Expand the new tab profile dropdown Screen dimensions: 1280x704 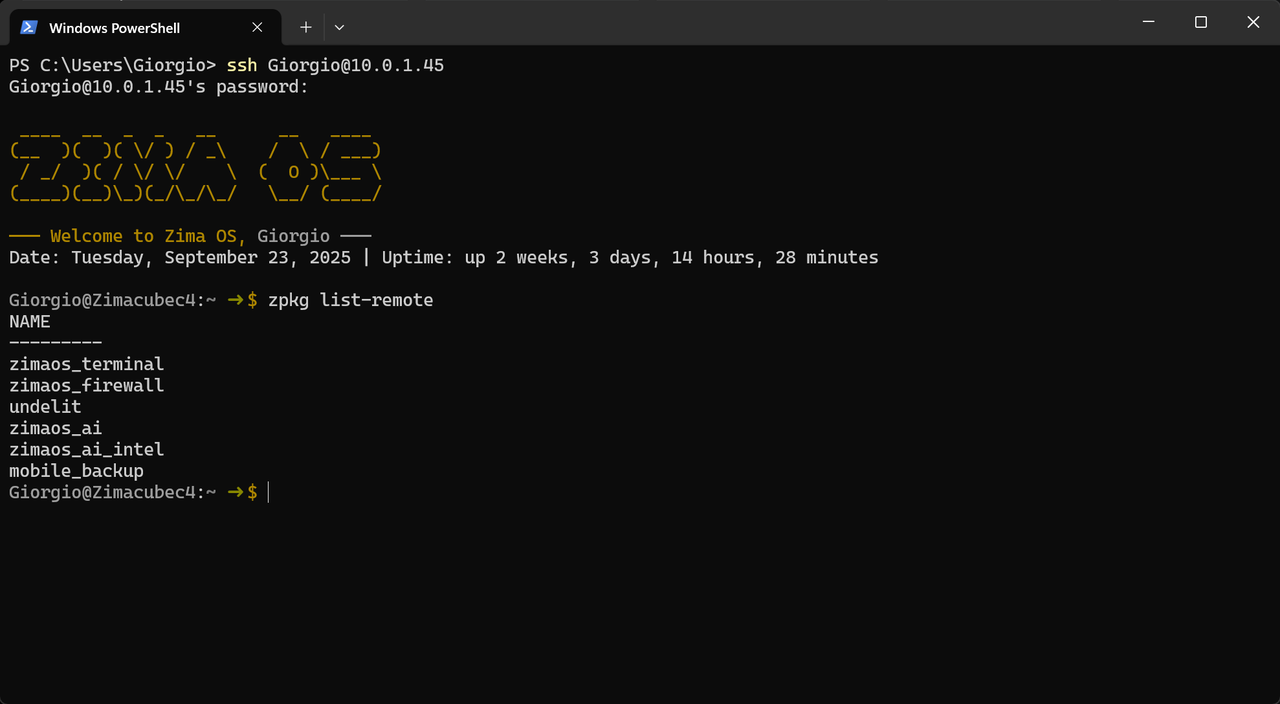point(339,27)
